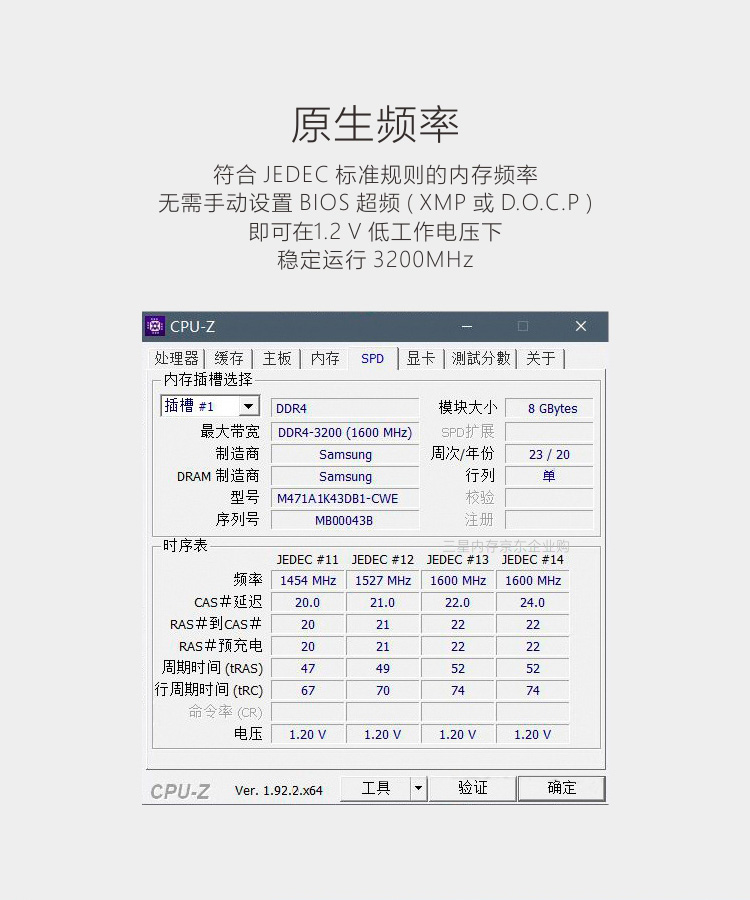Viewport: 750px width, 900px height.
Task: Switch to the 内存 tab
Action: tap(325, 359)
